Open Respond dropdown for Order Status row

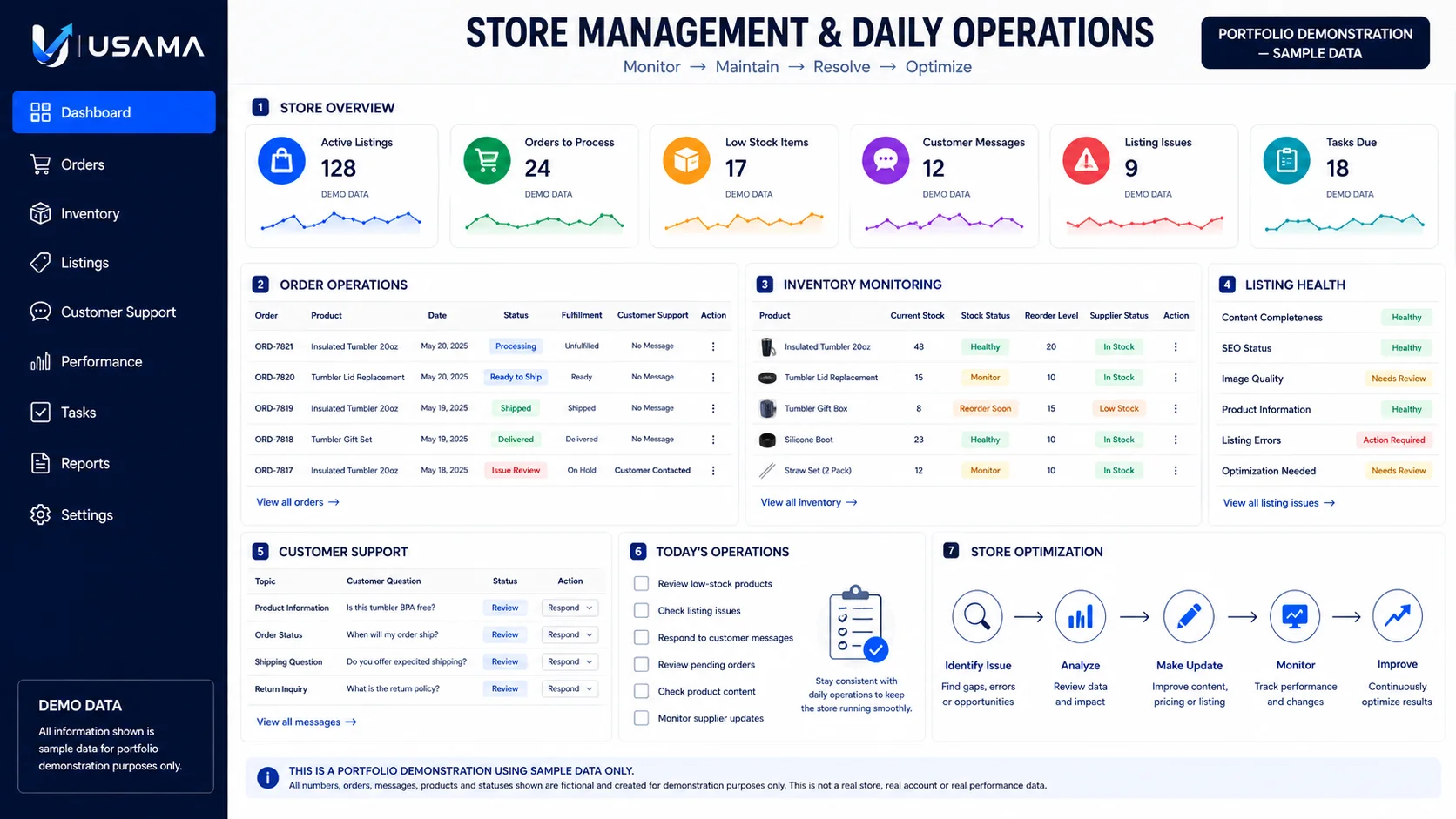(x=570, y=634)
